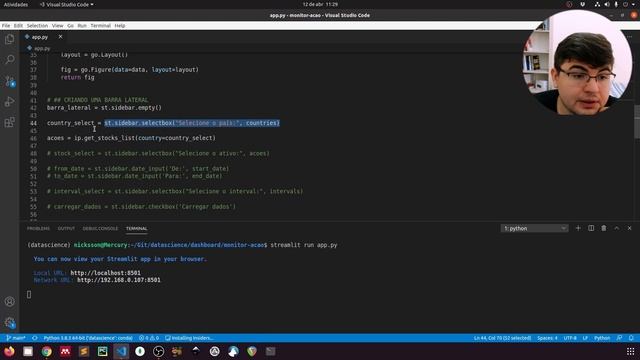Viewport: 640px width, 360px height.
Task: Click the acoes = ip.get_stocks_list line
Action: (x=131, y=138)
